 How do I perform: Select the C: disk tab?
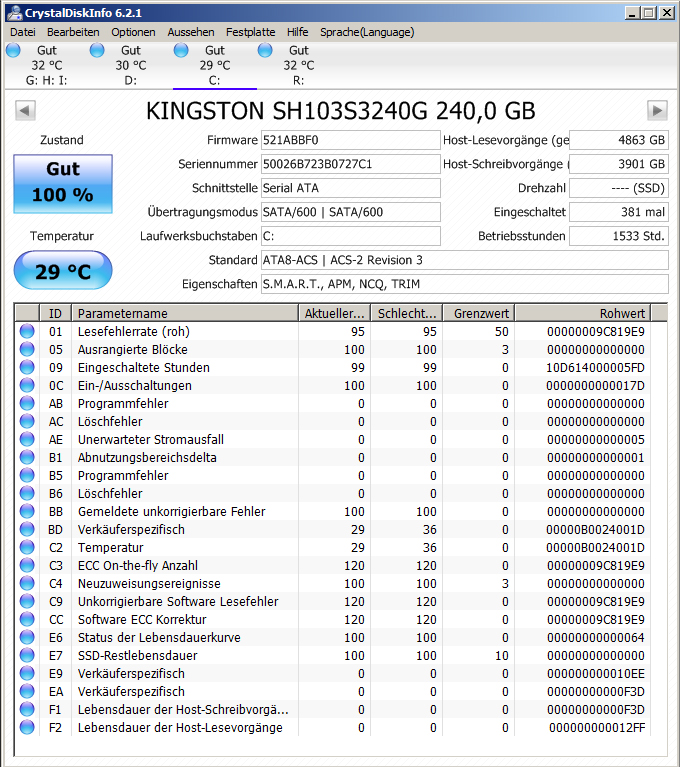tap(215, 65)
